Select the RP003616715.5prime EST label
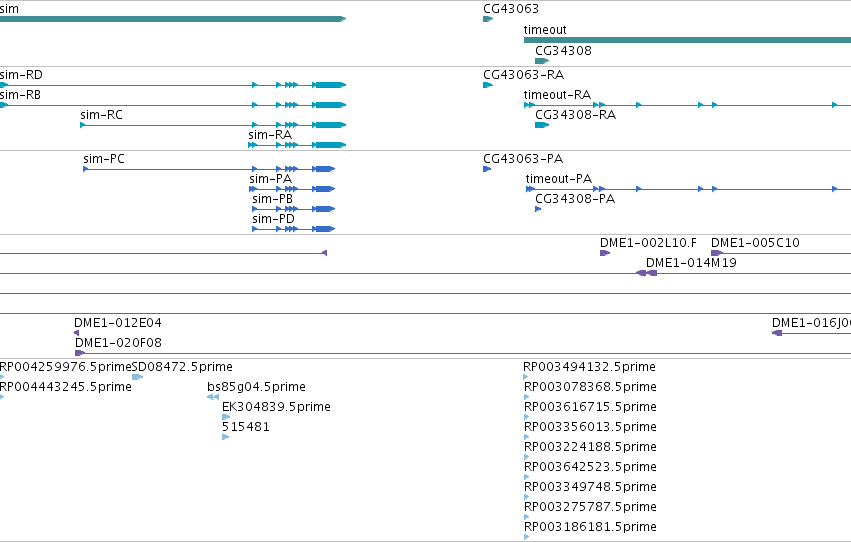Image resolution: width=851 pixels, height=542 pixels. point(590,407)
